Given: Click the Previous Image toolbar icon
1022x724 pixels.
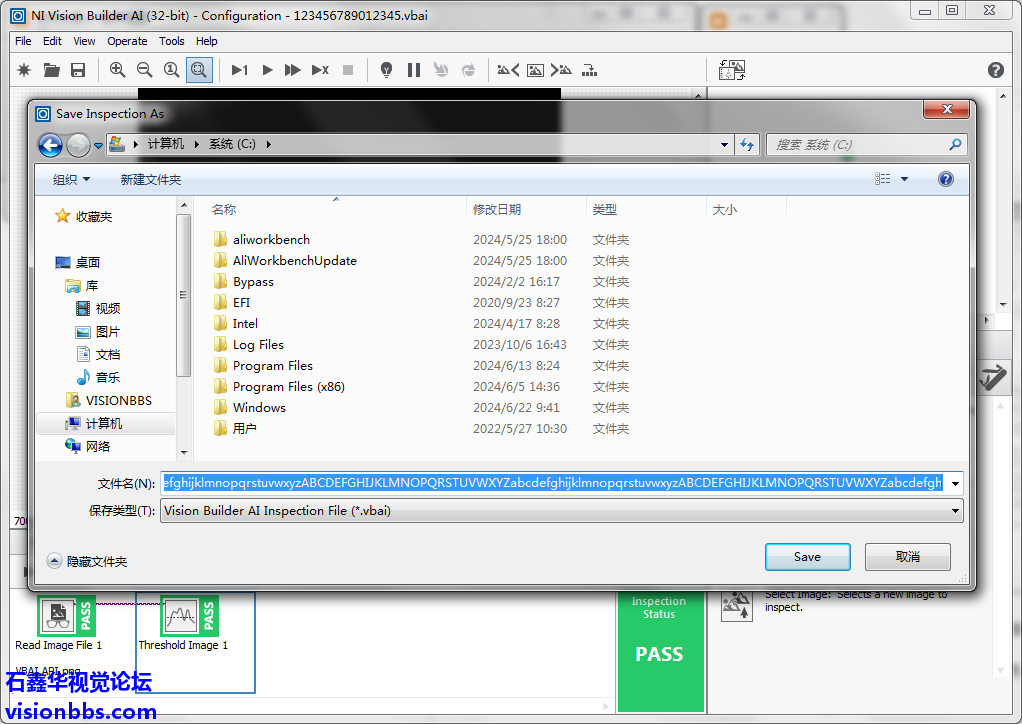Looking at the screenshot, I should pos(508,70).
